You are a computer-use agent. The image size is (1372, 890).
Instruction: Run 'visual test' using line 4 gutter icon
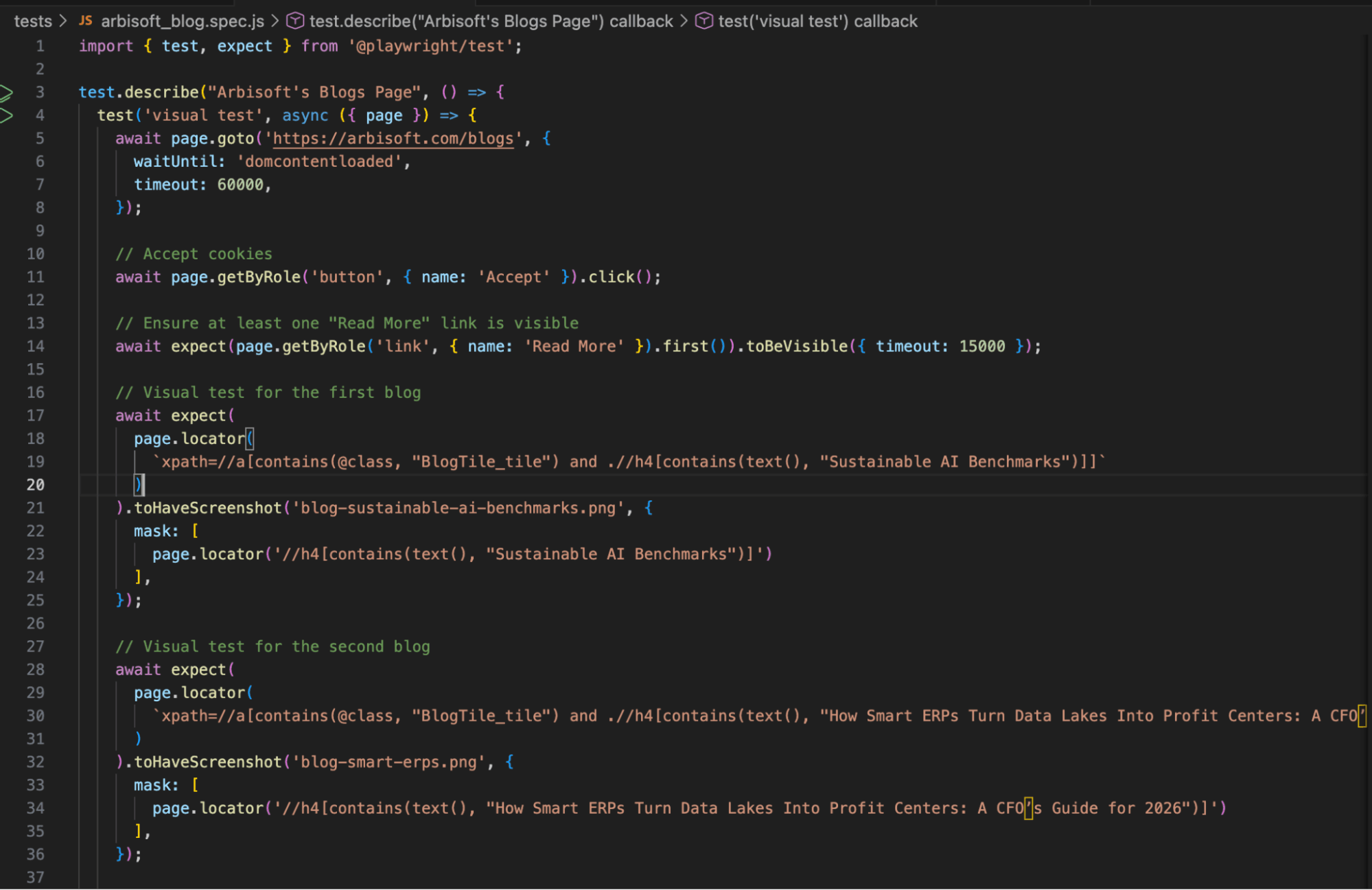6,115
